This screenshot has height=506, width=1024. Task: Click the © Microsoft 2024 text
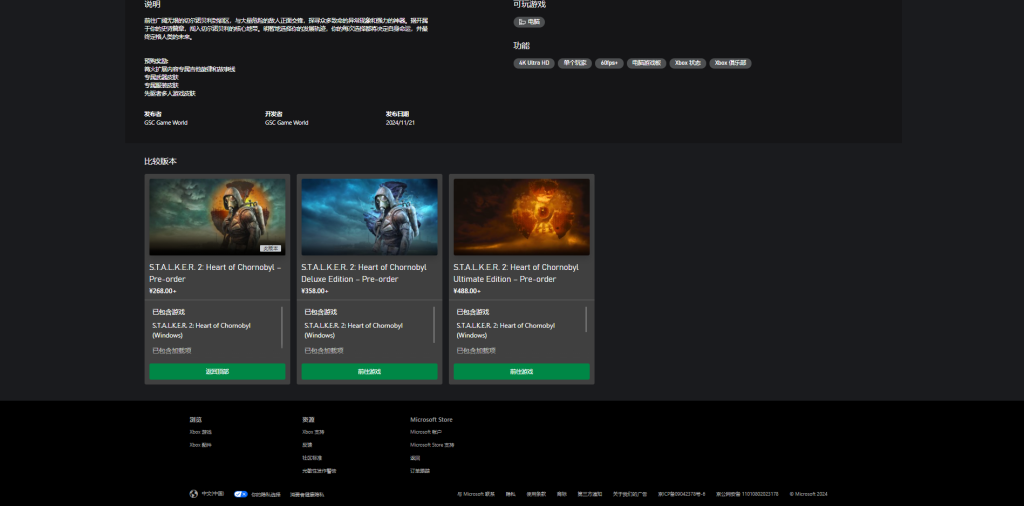[808, 494]
